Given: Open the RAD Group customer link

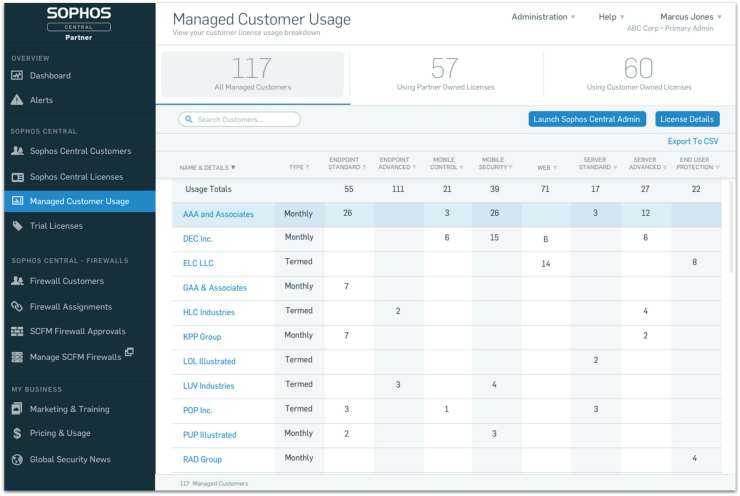Looking at the screenshot, I should [x=202, y=460].
